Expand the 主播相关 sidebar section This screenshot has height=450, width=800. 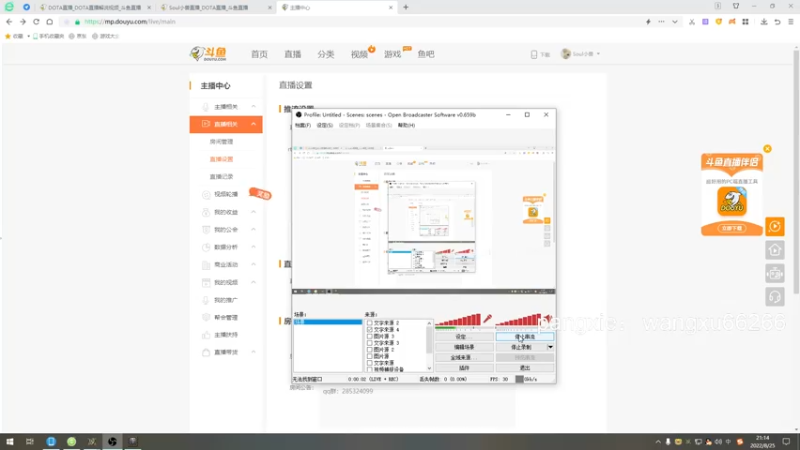[x=254, y=107]
